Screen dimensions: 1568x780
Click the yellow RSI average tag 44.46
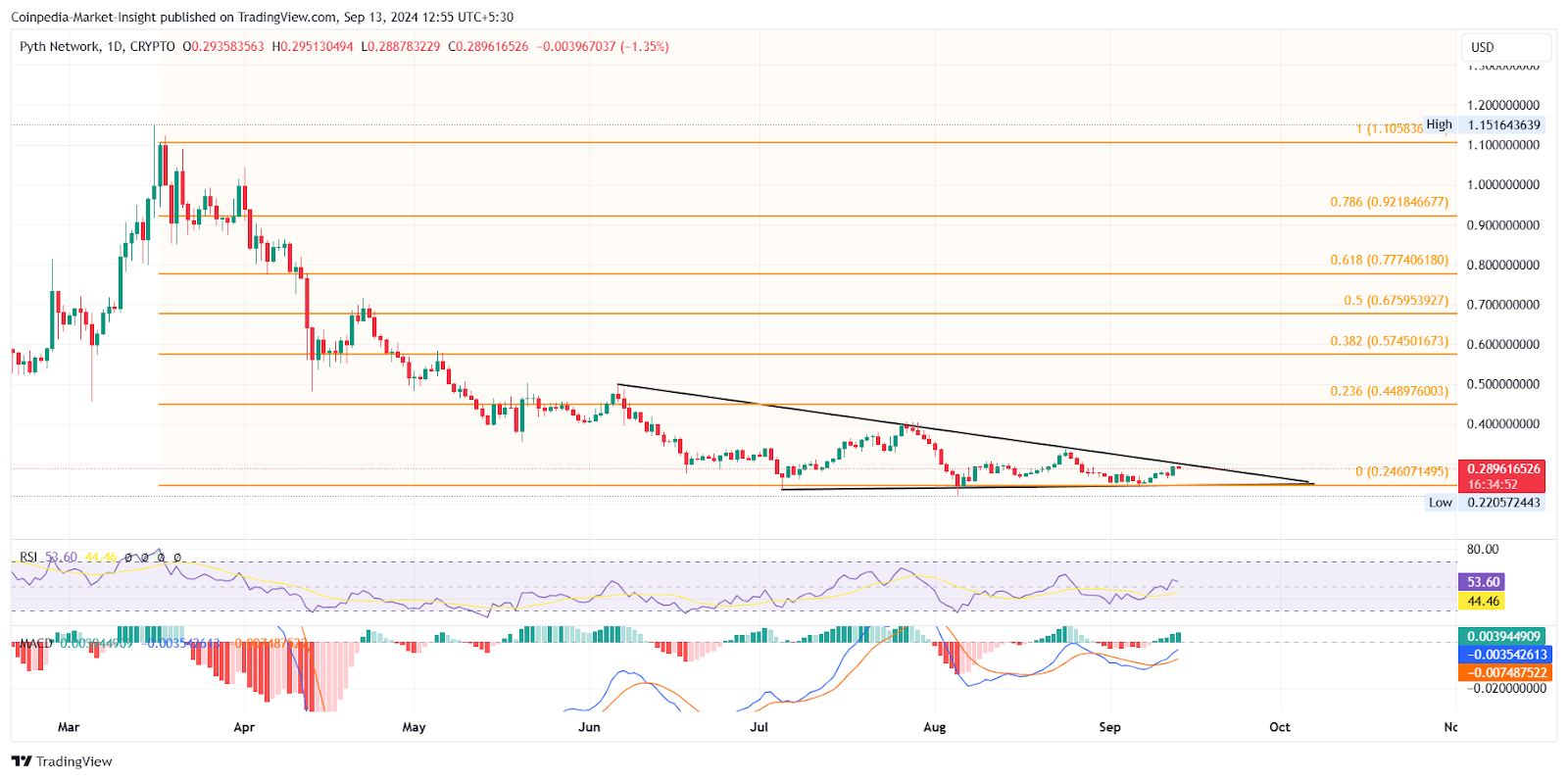1483,602
